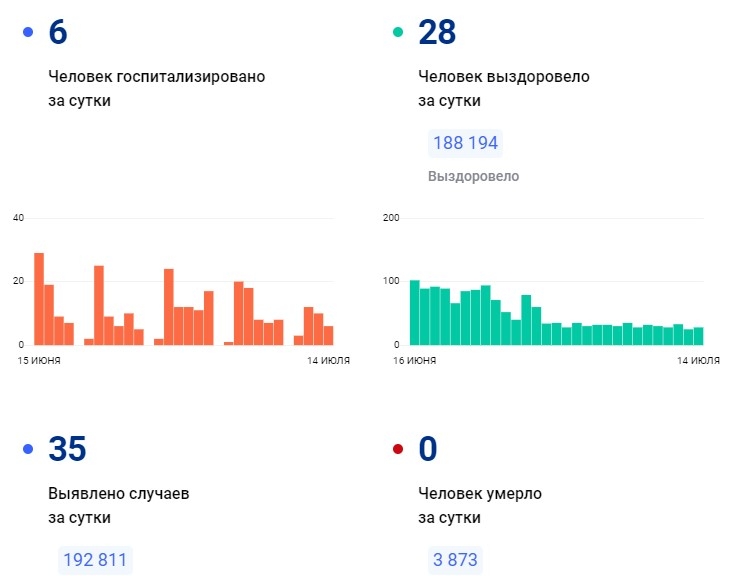Click the large number 28 recovered today
Screen dimensions: 749x576
pos(437,33)
